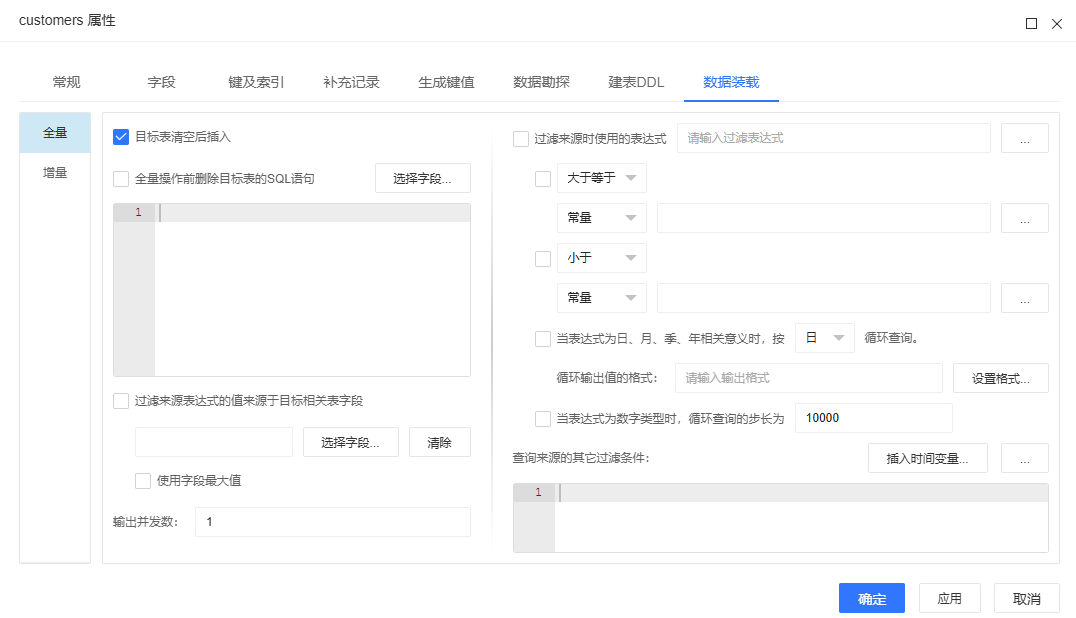Click the 应用 button
This screenshot has height=618, width=1076.
[x=950, y=598]
